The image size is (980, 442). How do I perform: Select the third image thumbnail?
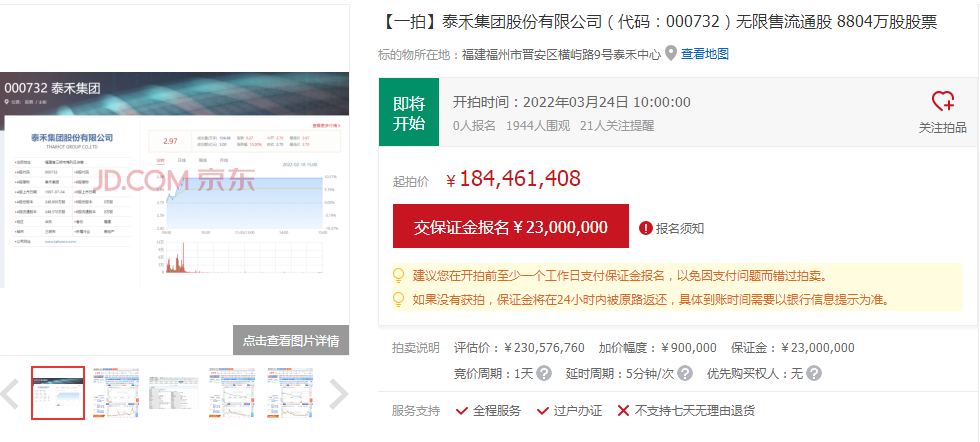pos(173,392)
